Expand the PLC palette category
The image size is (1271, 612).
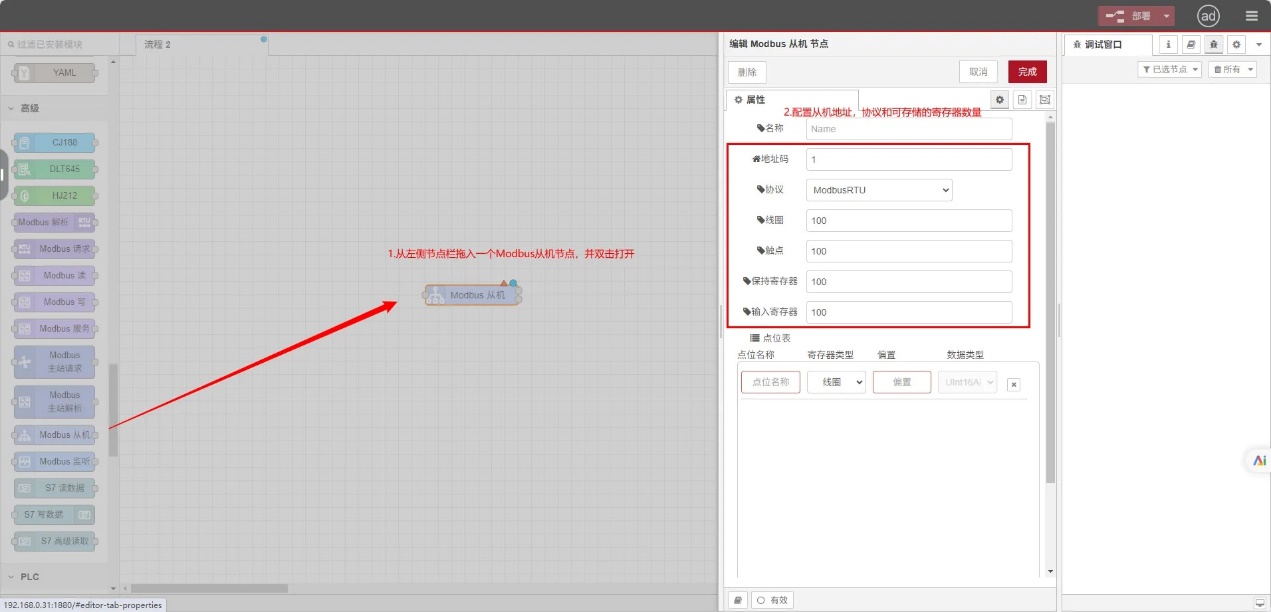point(30,577)
